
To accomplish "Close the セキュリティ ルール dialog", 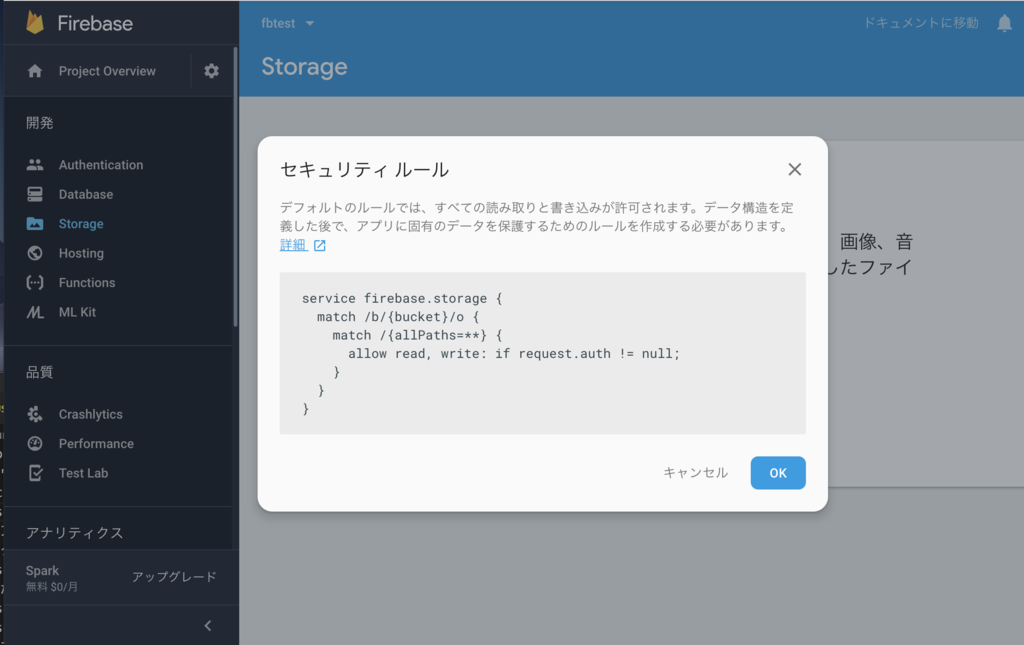I will tap(794, 170).
